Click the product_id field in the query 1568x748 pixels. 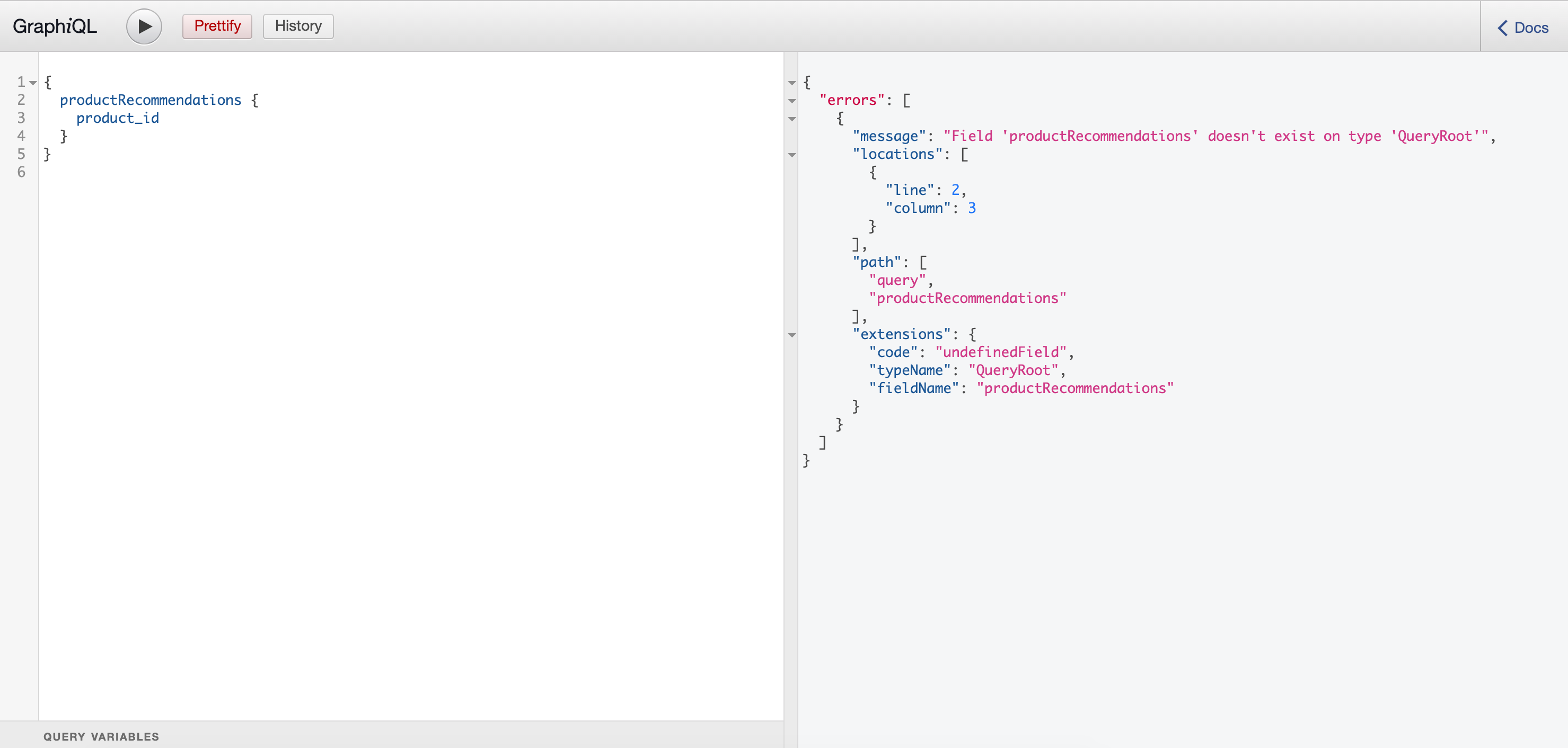tap(118, 118)
